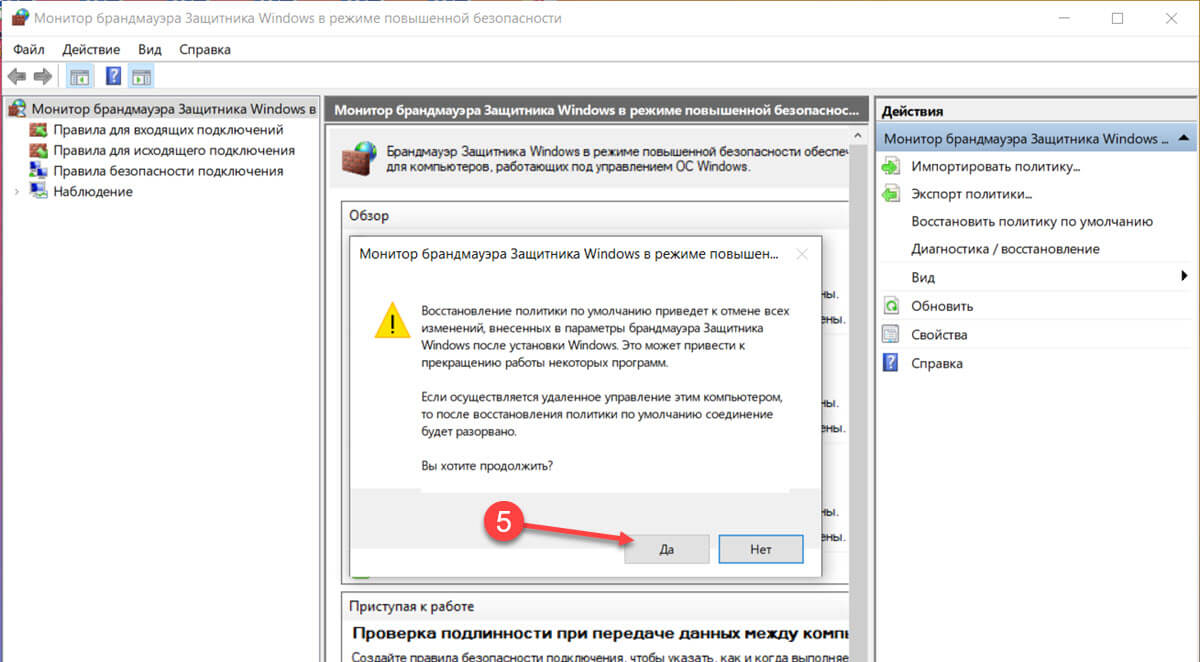Click Экспорт политики action
Image resolution: width=1200 pixels, height=662 pixels.
click(x=971, y=193)
